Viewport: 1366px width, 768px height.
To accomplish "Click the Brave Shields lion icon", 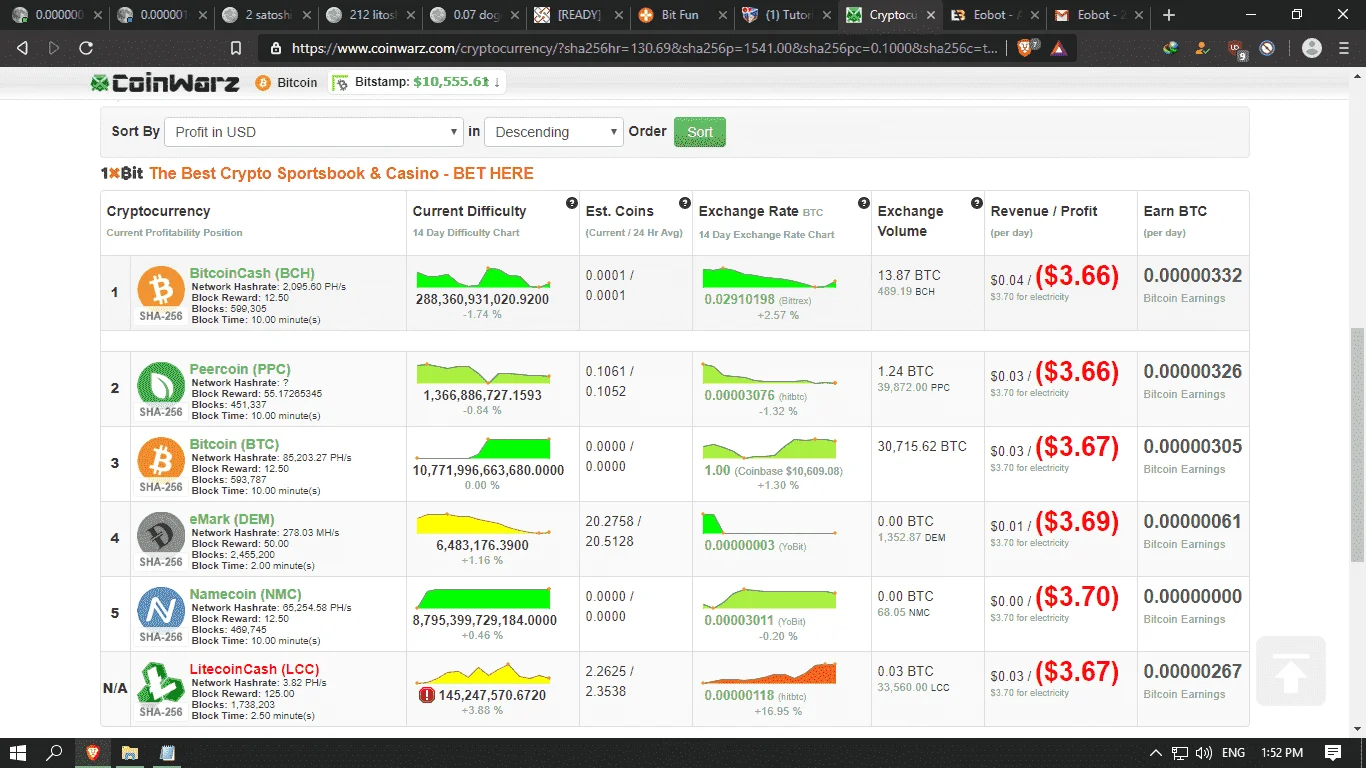I will pyautogui.click(x=1027, y=48).
